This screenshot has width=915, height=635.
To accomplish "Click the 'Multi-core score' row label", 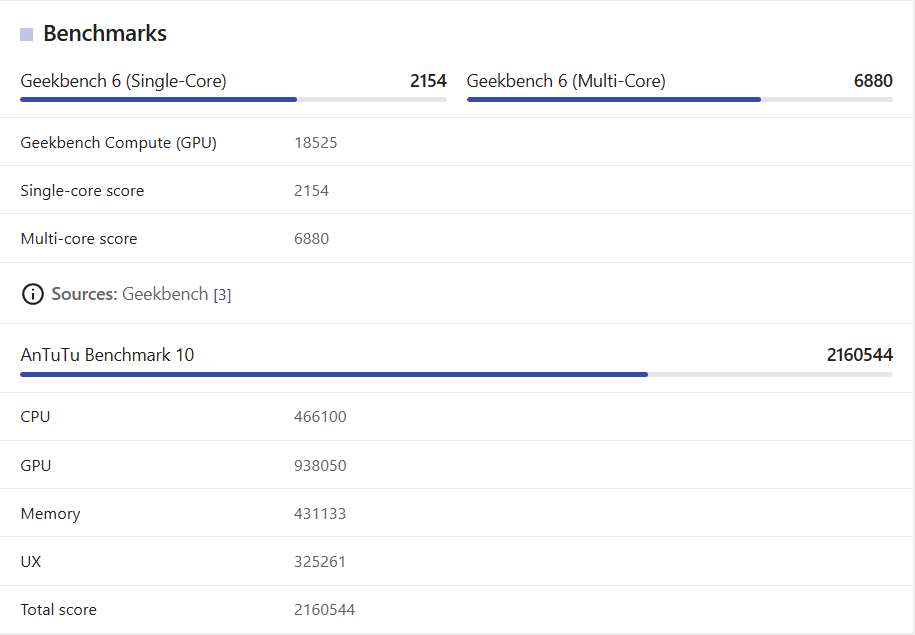I will pos(79,239).
